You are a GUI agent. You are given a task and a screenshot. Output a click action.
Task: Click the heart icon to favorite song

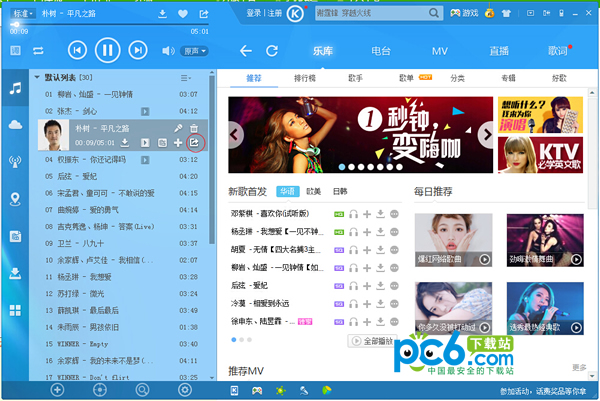[183, 15]
